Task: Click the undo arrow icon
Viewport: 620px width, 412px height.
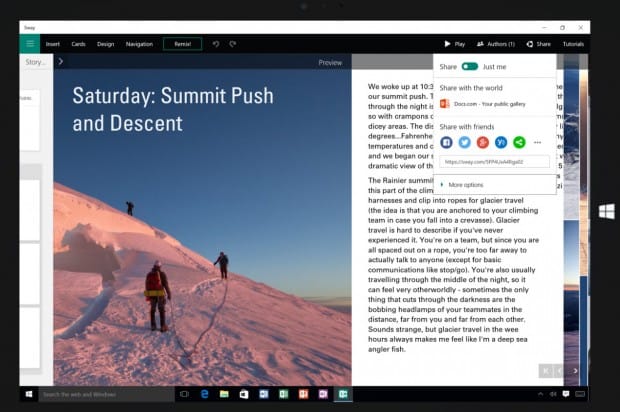Action: (x=215, y=44)
